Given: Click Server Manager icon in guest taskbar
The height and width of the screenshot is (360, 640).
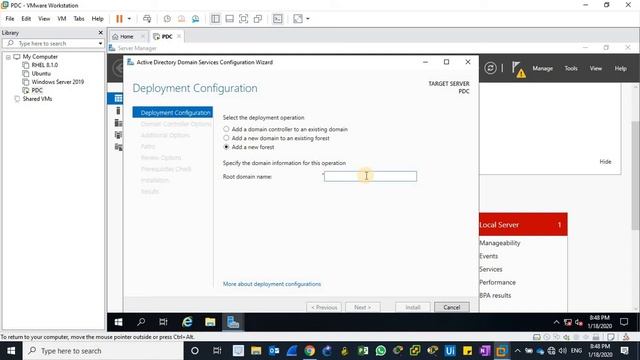Looking at the screenshot, I should pos(233,322).
